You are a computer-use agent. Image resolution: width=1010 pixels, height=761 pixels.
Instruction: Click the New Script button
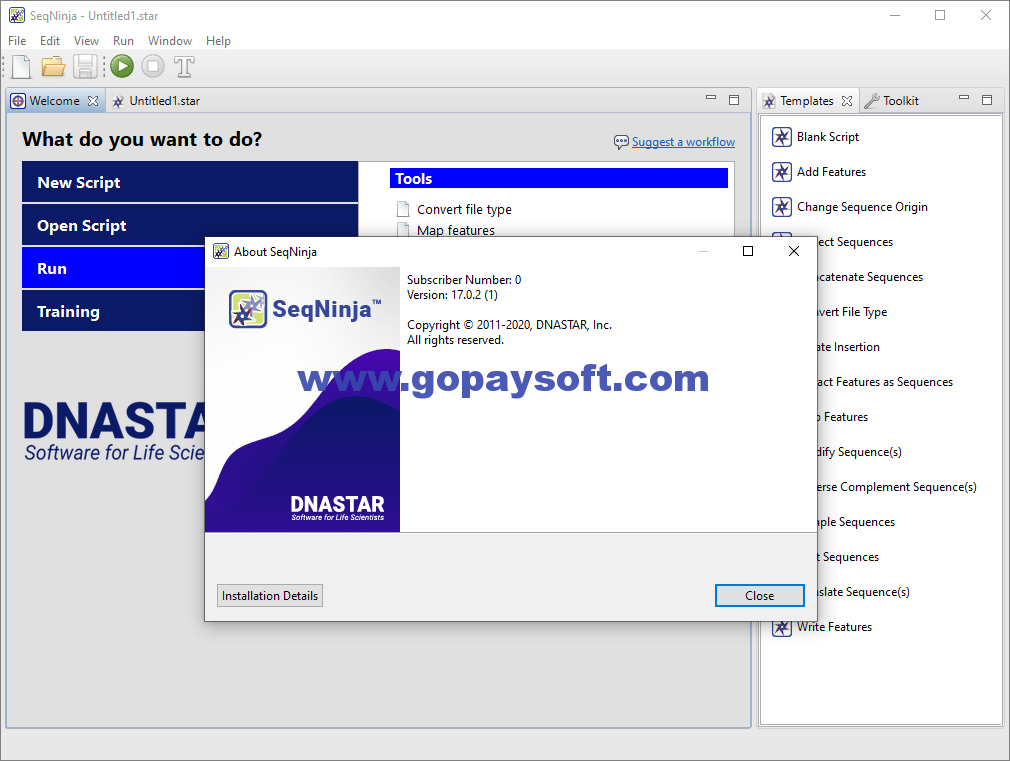pyautogui.click(x=190, y=182)
